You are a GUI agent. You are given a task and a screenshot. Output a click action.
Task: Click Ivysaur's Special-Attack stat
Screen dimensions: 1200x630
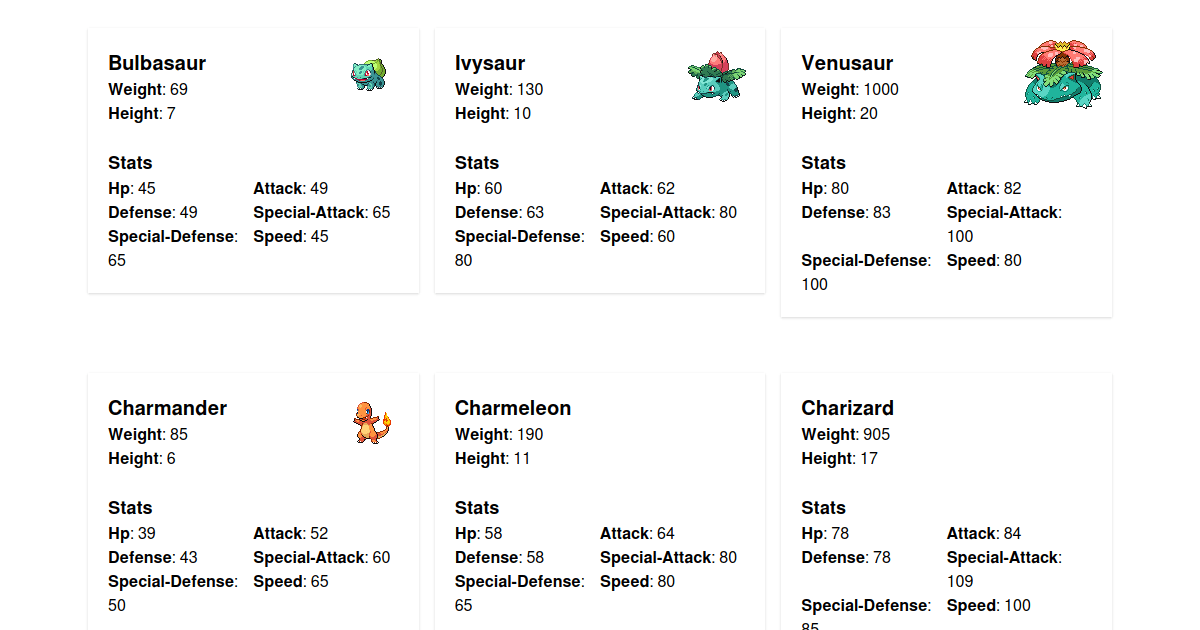point(668,212)
